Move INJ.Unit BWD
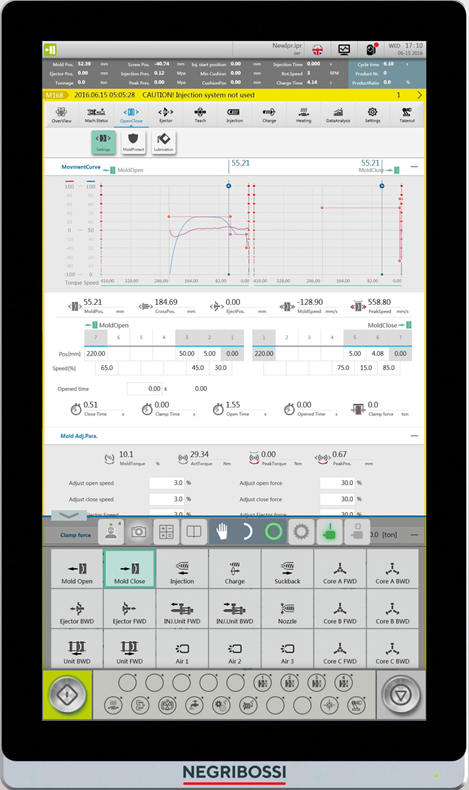Image resolution: width=469 pixels, height=790 pixels. 235,609
